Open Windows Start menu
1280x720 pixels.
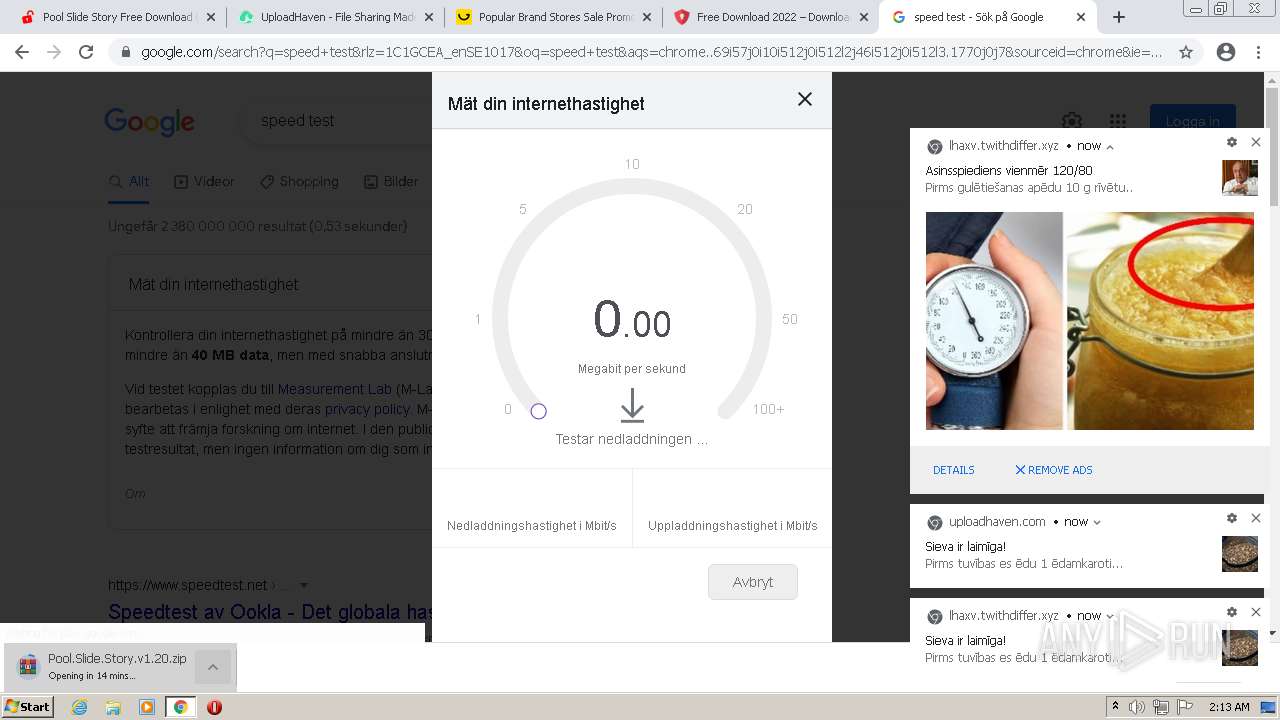(28, 706)
